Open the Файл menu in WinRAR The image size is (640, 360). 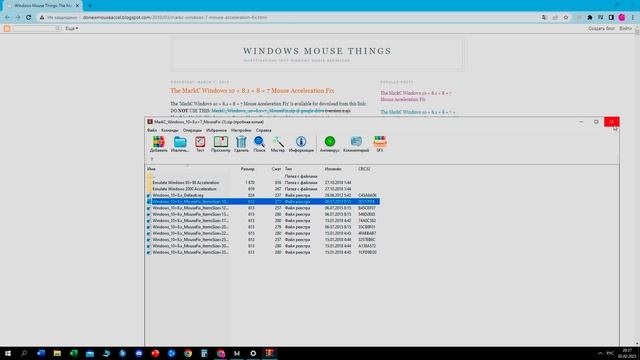[x=151, y=130]
